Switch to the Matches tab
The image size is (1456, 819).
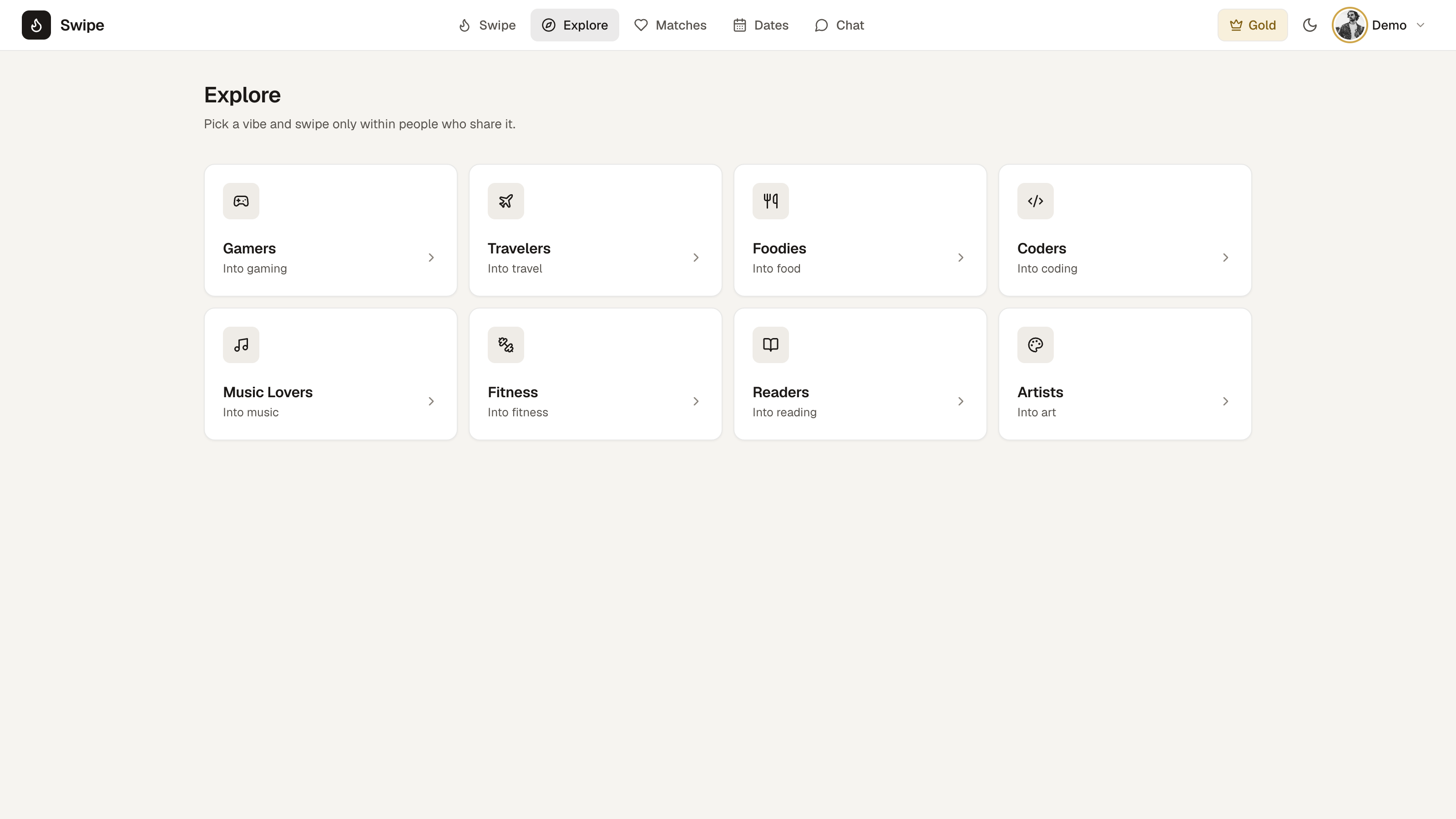tap(670, 25)
